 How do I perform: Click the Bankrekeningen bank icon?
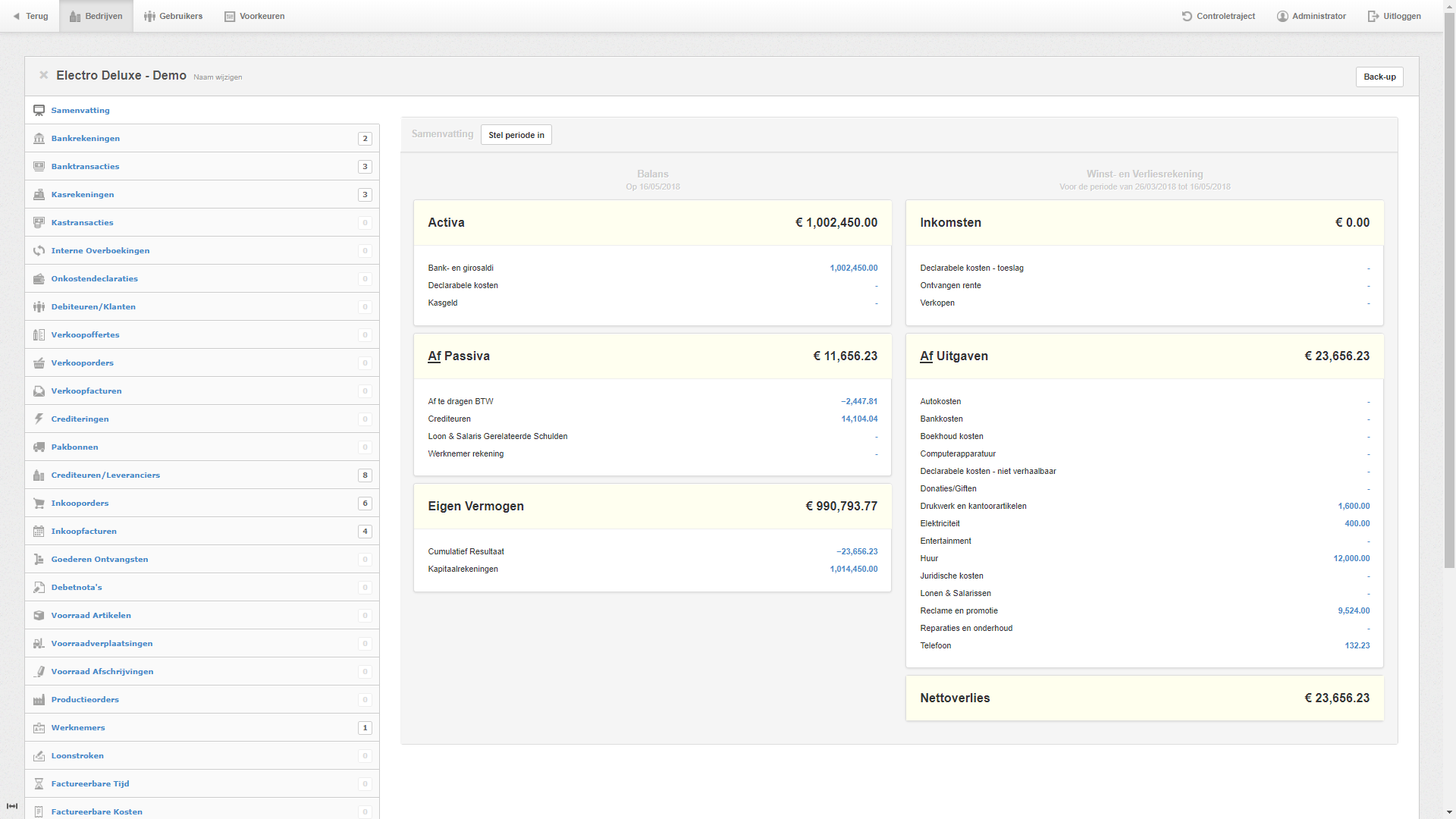(39, 139)
